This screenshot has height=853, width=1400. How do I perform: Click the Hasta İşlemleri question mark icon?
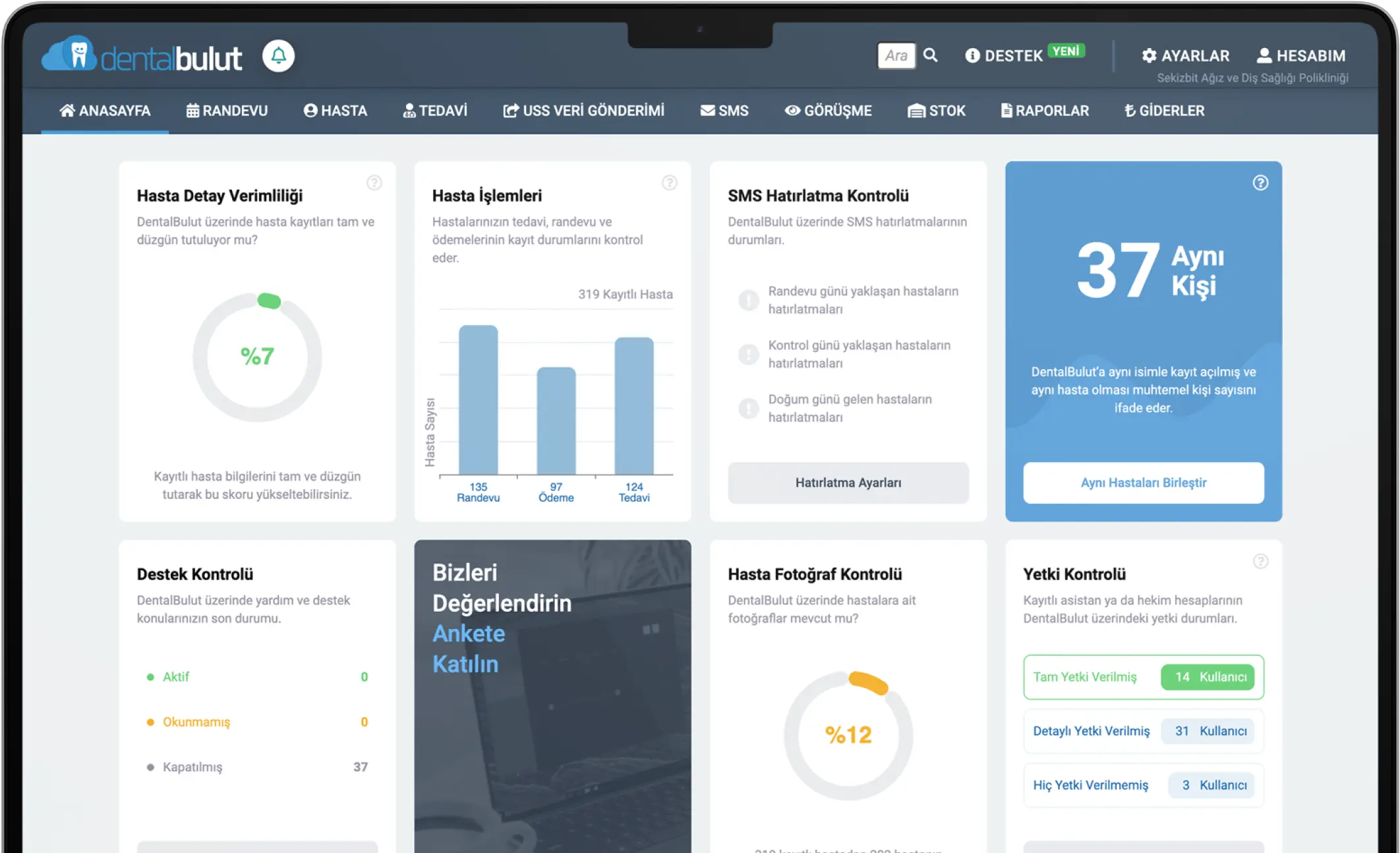tap(670, 183)
